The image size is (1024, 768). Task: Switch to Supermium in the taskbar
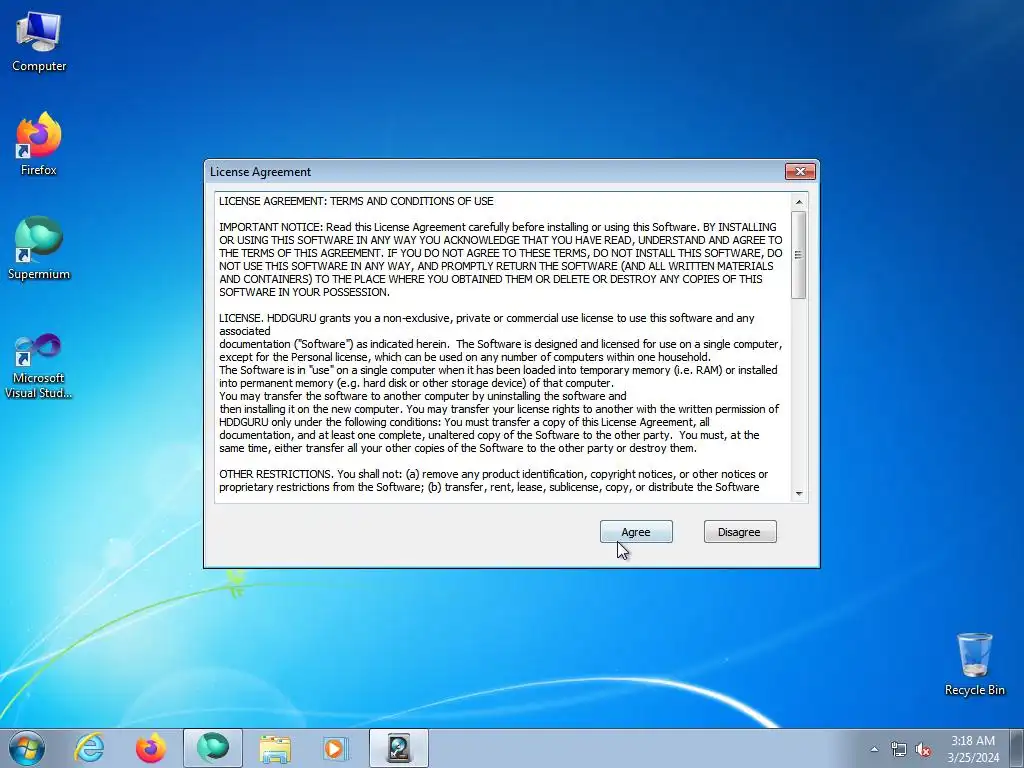point(213,748)
